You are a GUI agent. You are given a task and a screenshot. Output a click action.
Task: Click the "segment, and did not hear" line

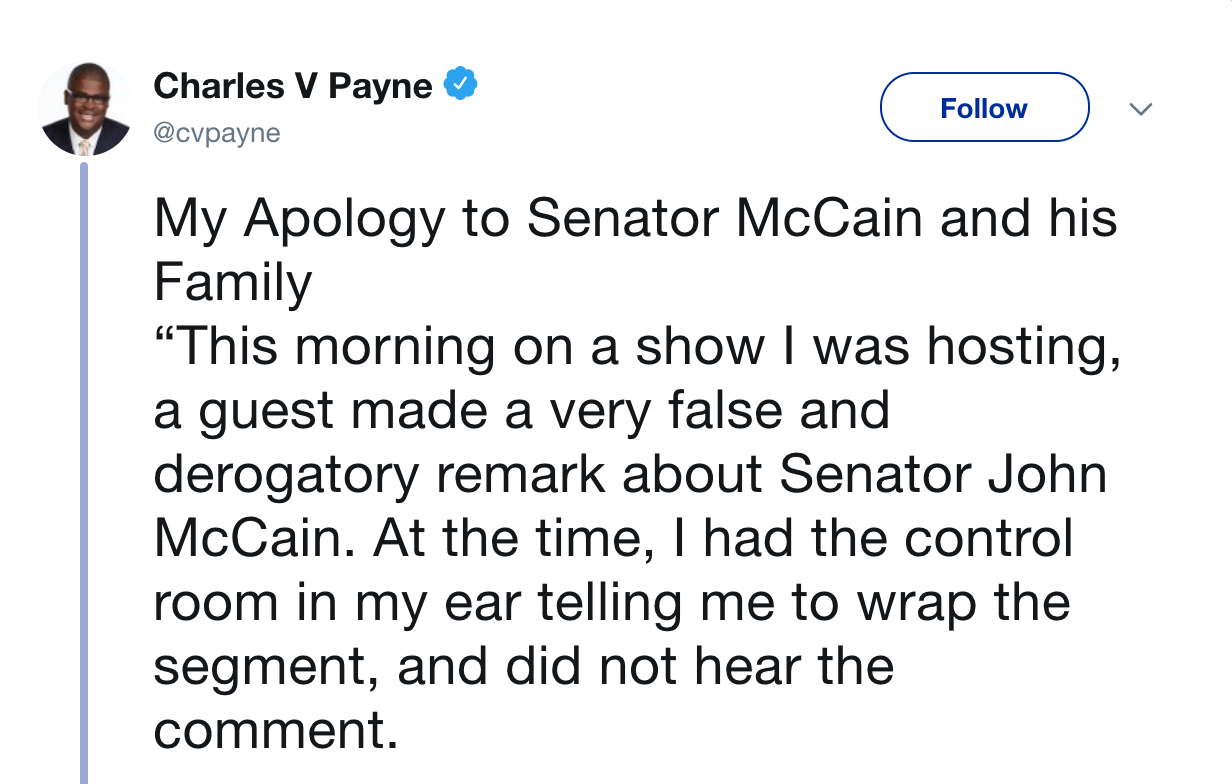[523, 667]
